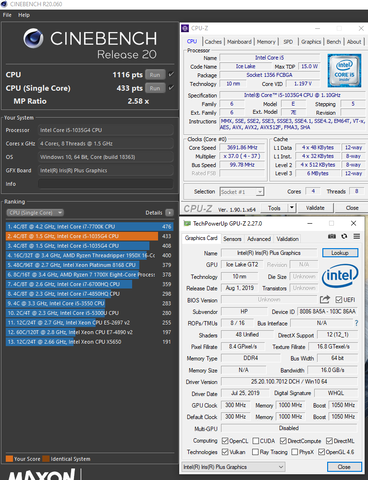This screenshot has width=368, height=480.
Task: Click the GPU-Z refresh icon
Action: (344, 236)
